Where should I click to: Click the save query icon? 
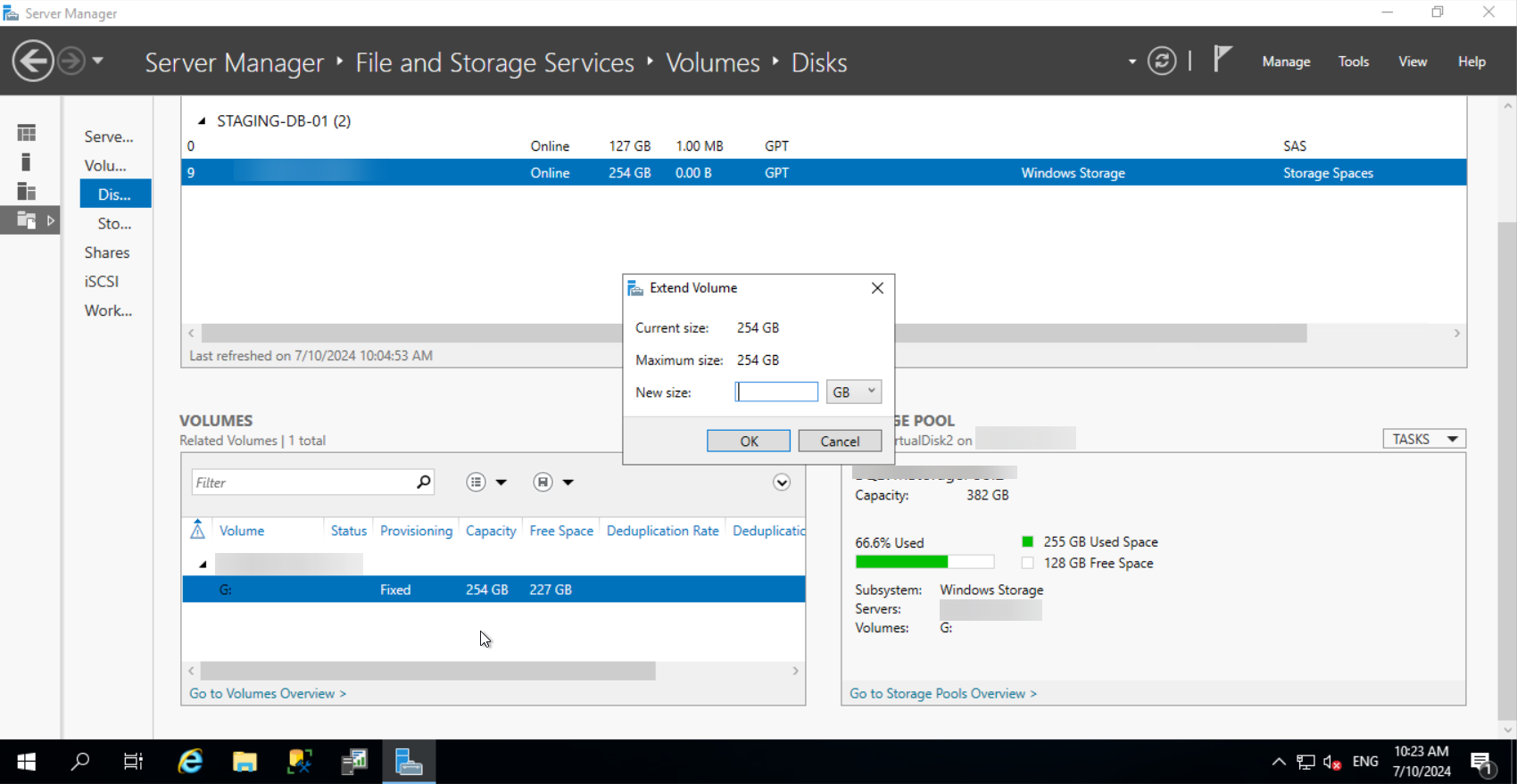[x=543, y=483]
